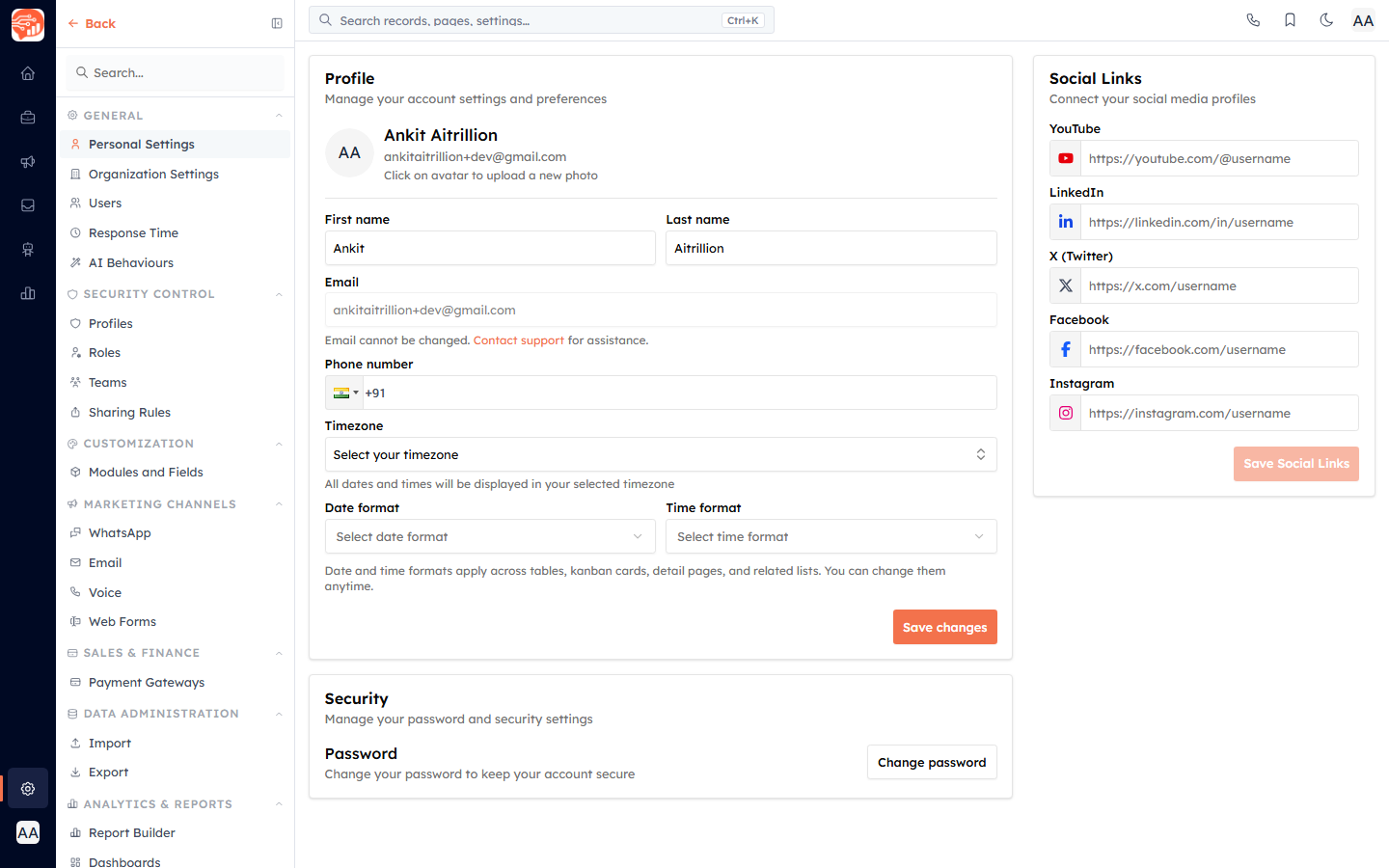Open Personal Settings in sidebar
The height and width of the screenshot is (868, 1389).
click(x=175, y=144)
